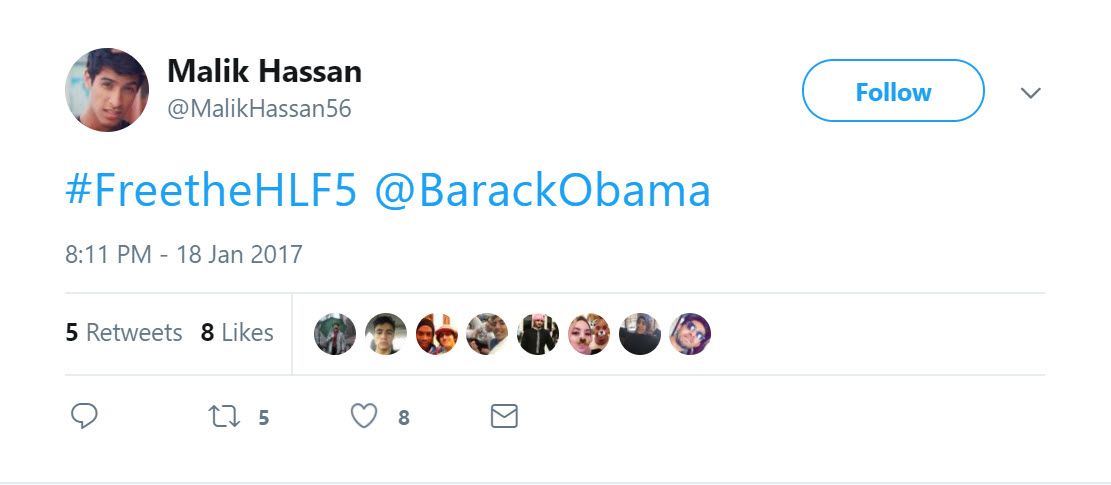Open the 8:11 PM - 18 Jan 2017 timestamp
The image size is (1111, 485).
point(184,254)
